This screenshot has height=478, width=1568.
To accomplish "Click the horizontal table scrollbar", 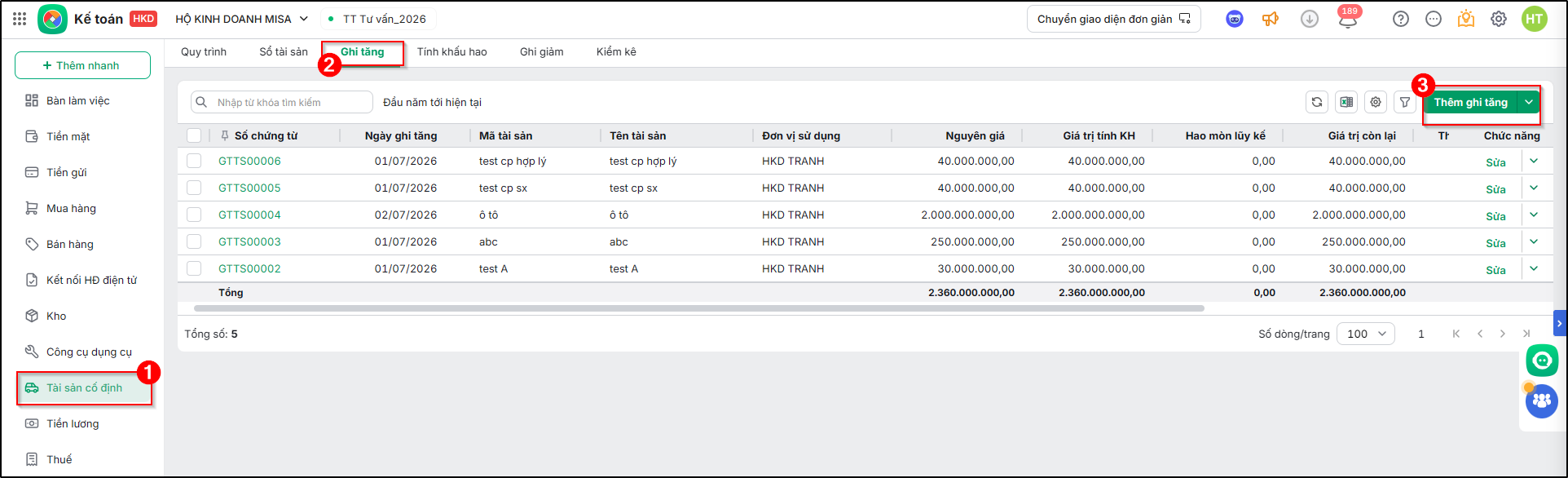I will pyautogui.click(x=699, y=308).
